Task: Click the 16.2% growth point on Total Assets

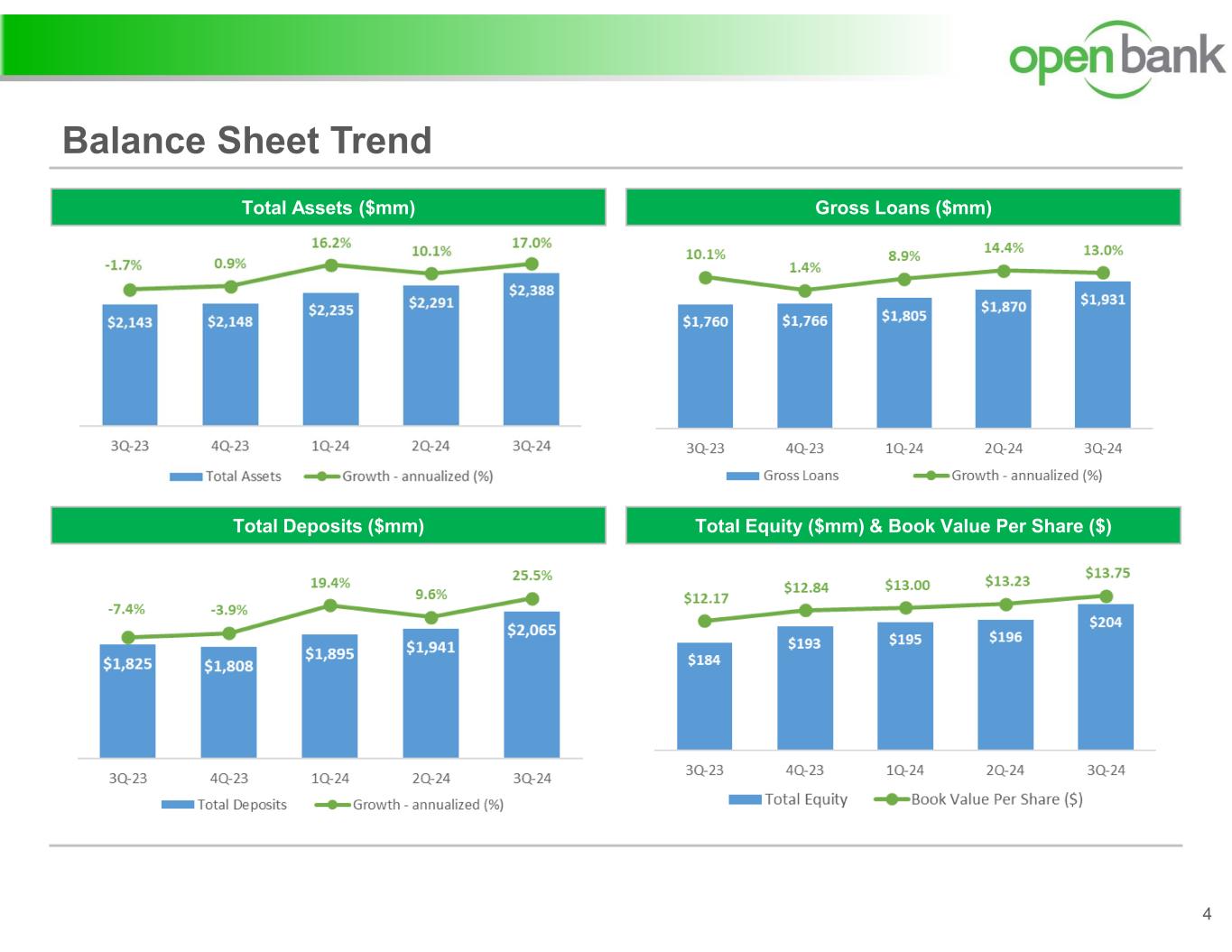Action: click(331, 265)
